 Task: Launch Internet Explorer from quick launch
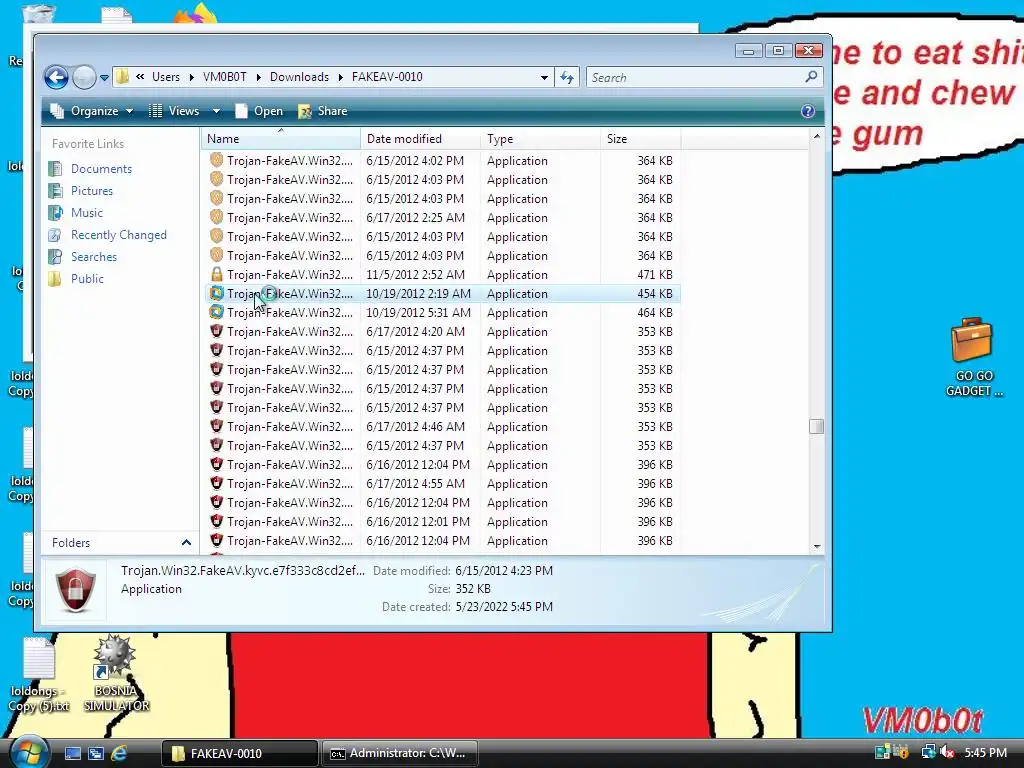(x=119, y=754)
